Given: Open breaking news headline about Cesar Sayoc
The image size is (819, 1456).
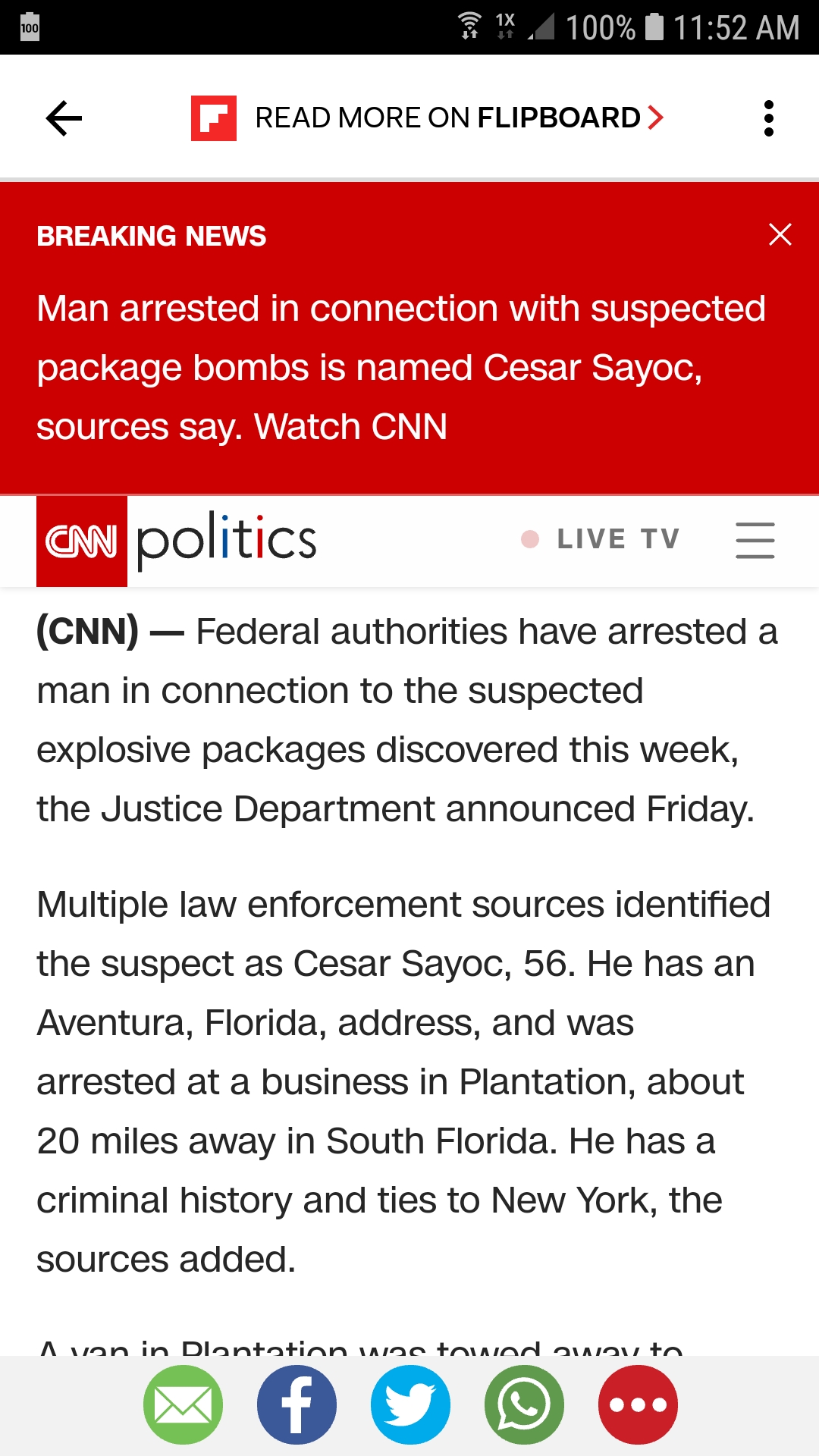Looking at the screenshot, I should click(401, 368).
